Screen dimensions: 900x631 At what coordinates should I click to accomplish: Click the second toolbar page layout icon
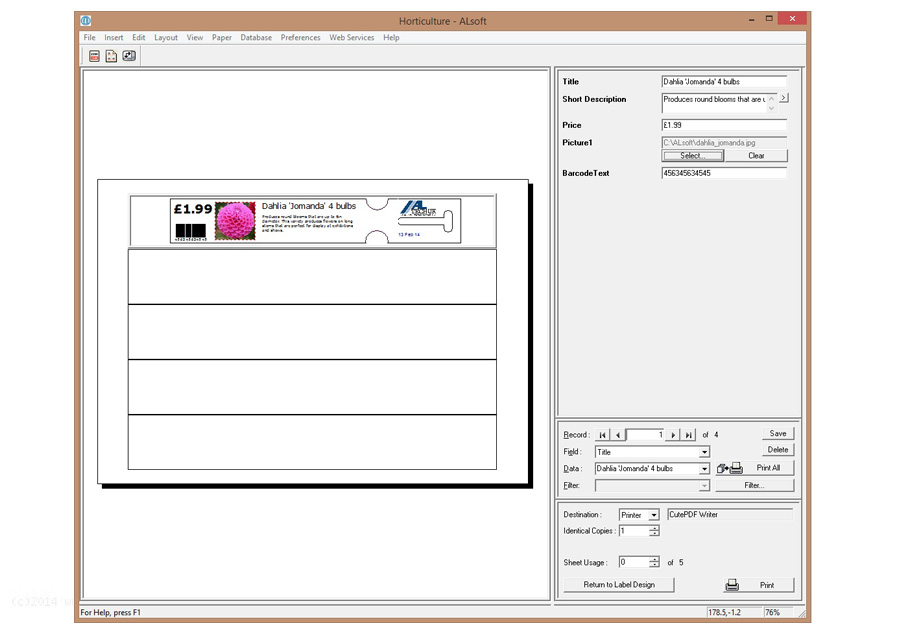[111, 56]
